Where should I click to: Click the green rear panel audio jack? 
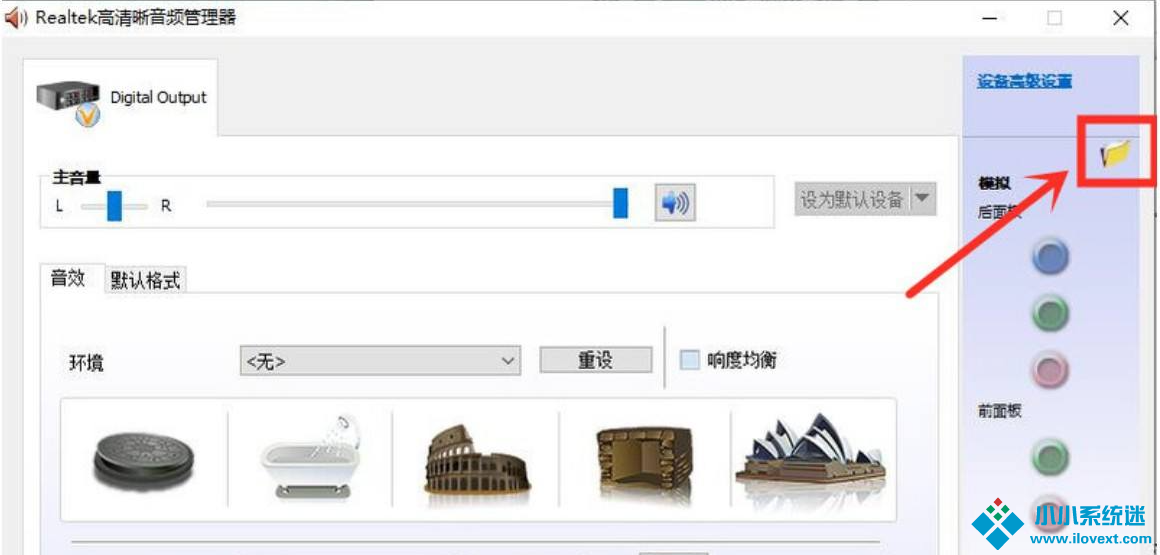[x=1051, y=312]
